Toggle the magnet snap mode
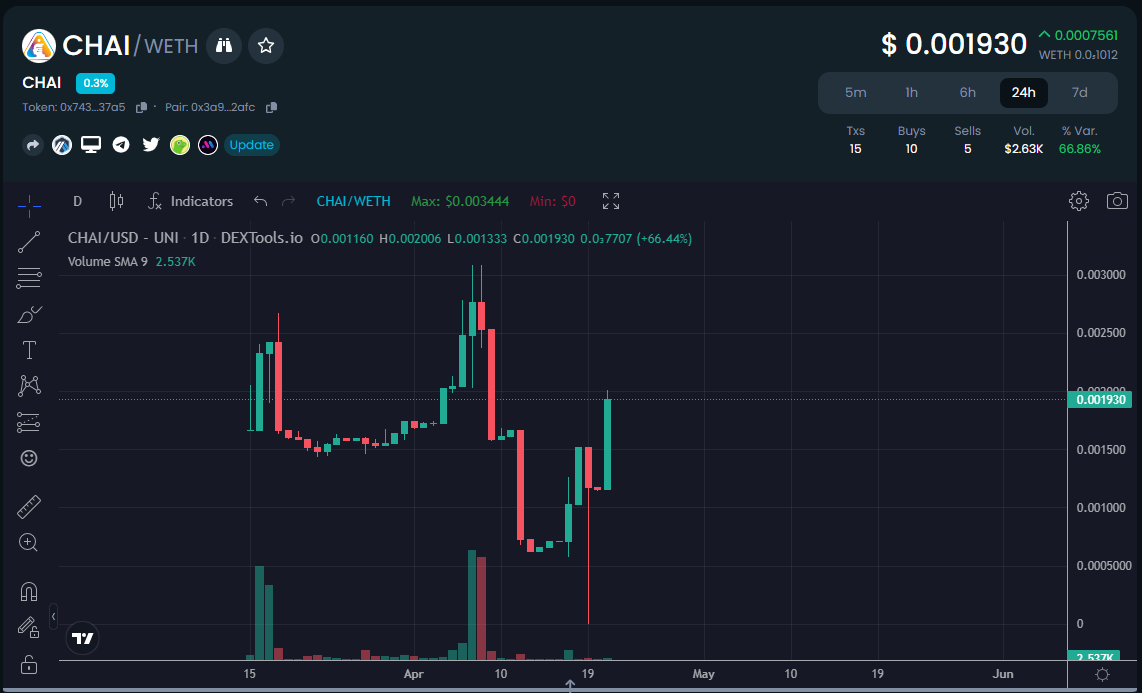Screen dimensions: 1142x693 [x=29, y=591]
